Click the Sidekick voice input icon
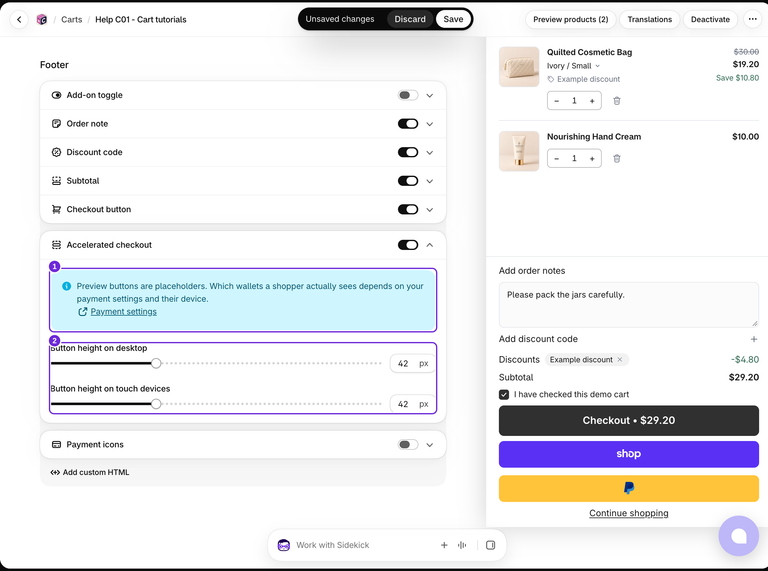Screen dimensions: 768x571 click(462, 545)
